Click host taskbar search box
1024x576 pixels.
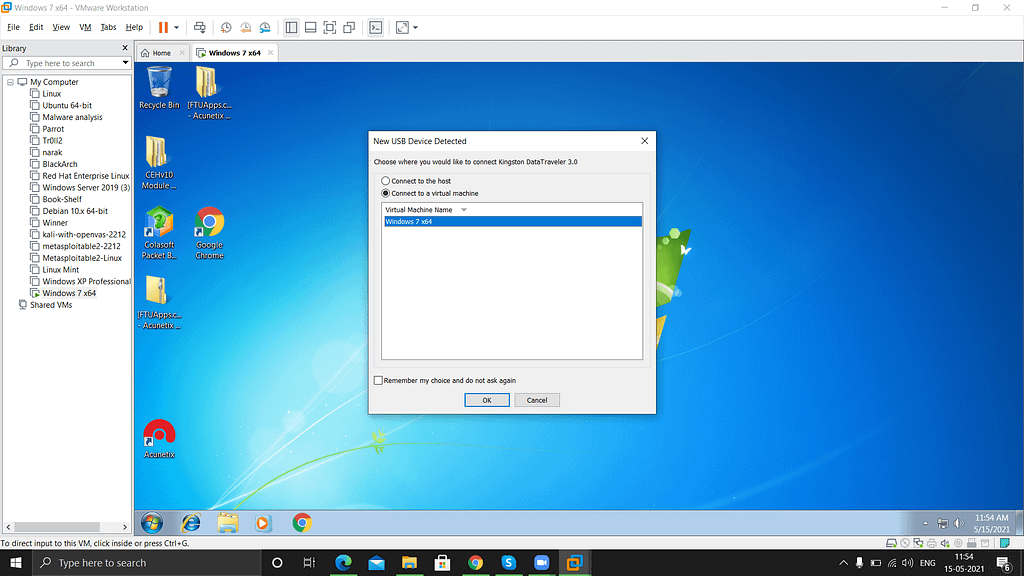point(146,563)
